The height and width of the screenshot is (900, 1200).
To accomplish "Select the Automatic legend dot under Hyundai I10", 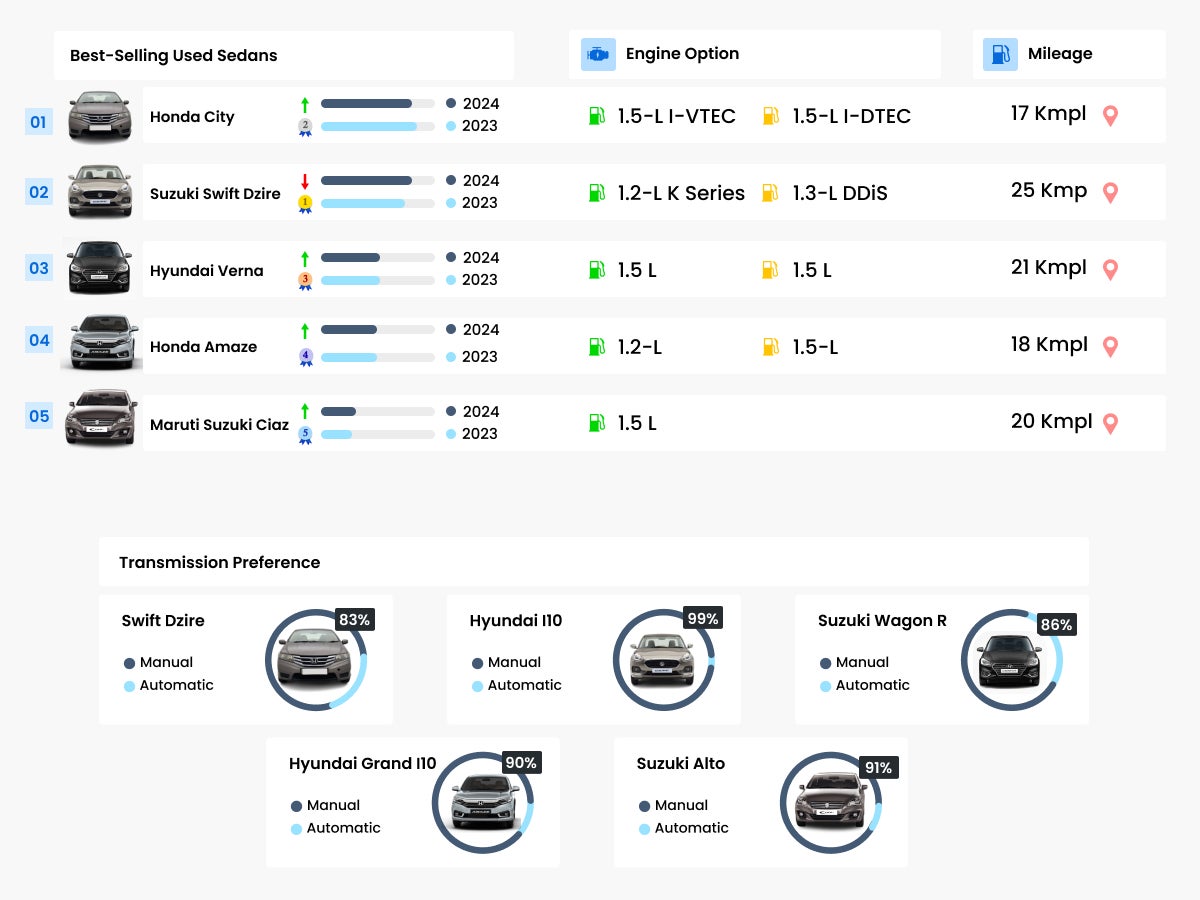I will pos(477,686).
